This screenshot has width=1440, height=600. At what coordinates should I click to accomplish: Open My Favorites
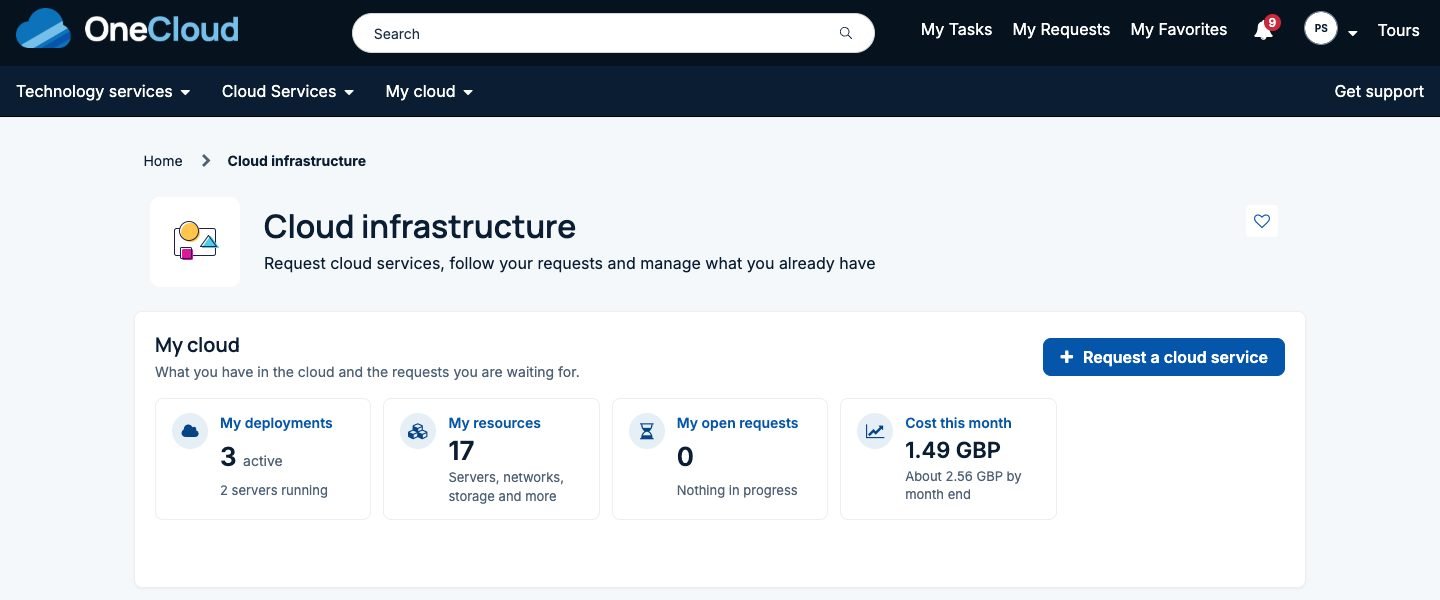coord(1178,30)
